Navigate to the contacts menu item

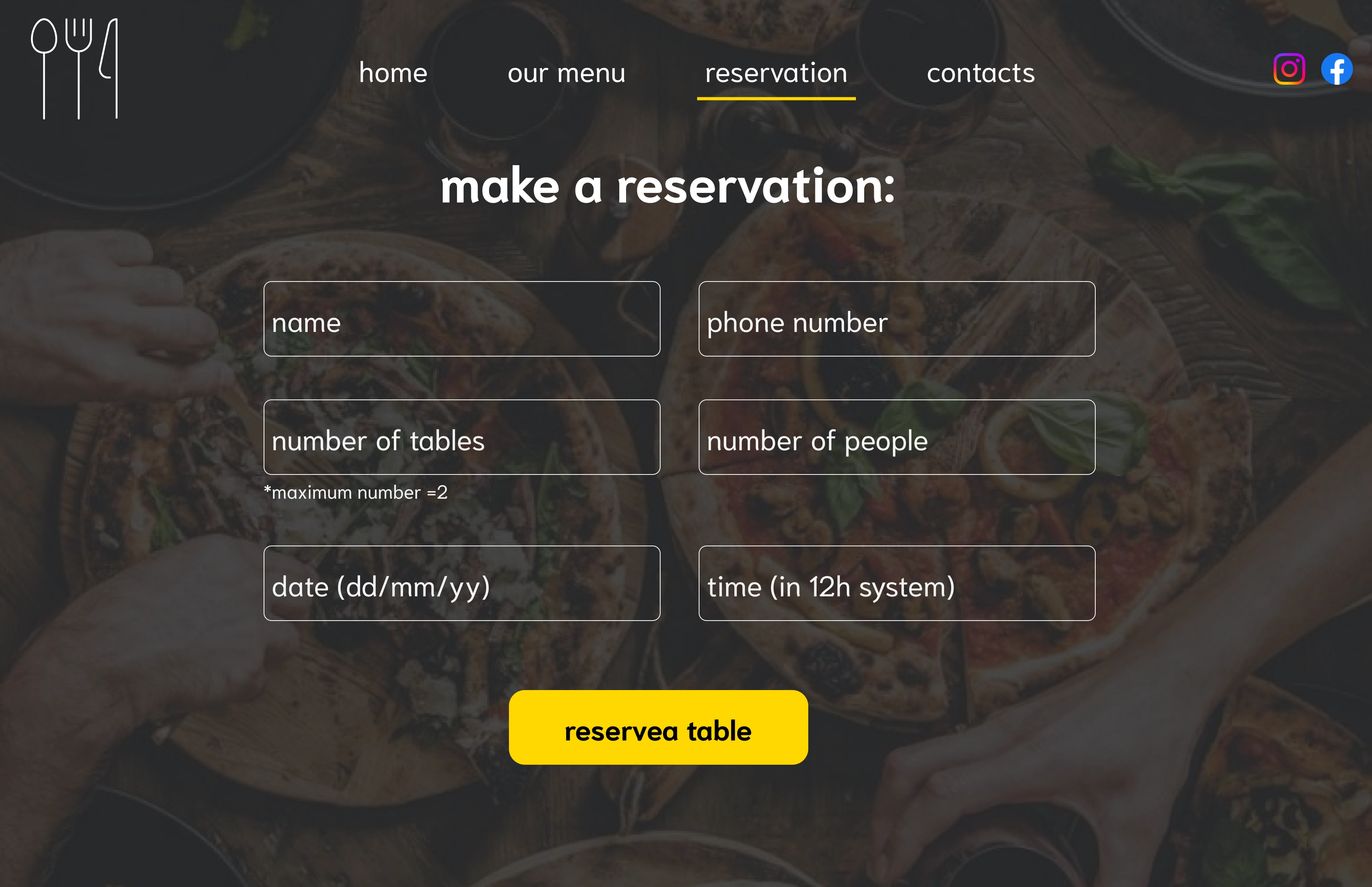point(981,71)
